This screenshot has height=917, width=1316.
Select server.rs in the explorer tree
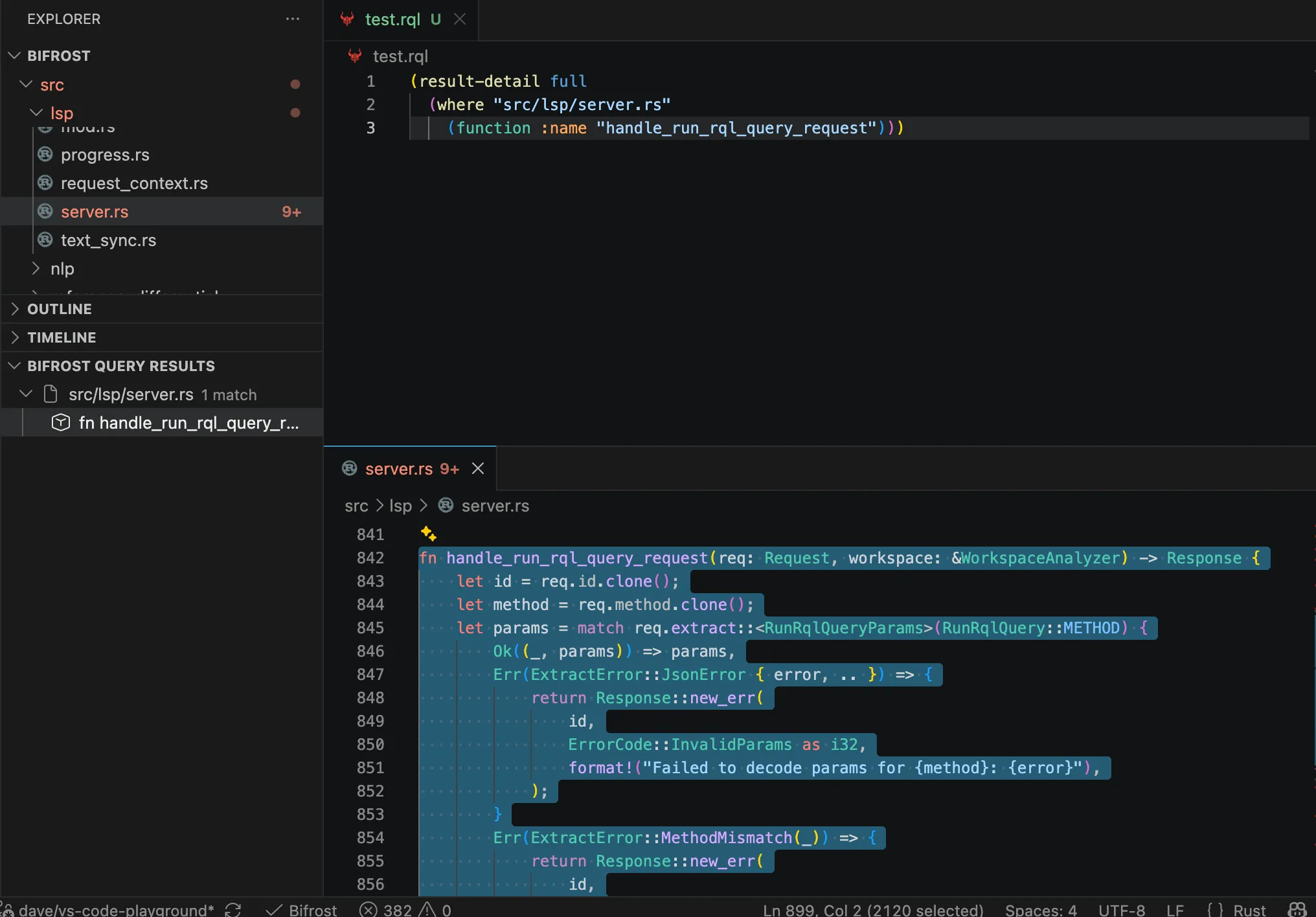pos(162,212)
